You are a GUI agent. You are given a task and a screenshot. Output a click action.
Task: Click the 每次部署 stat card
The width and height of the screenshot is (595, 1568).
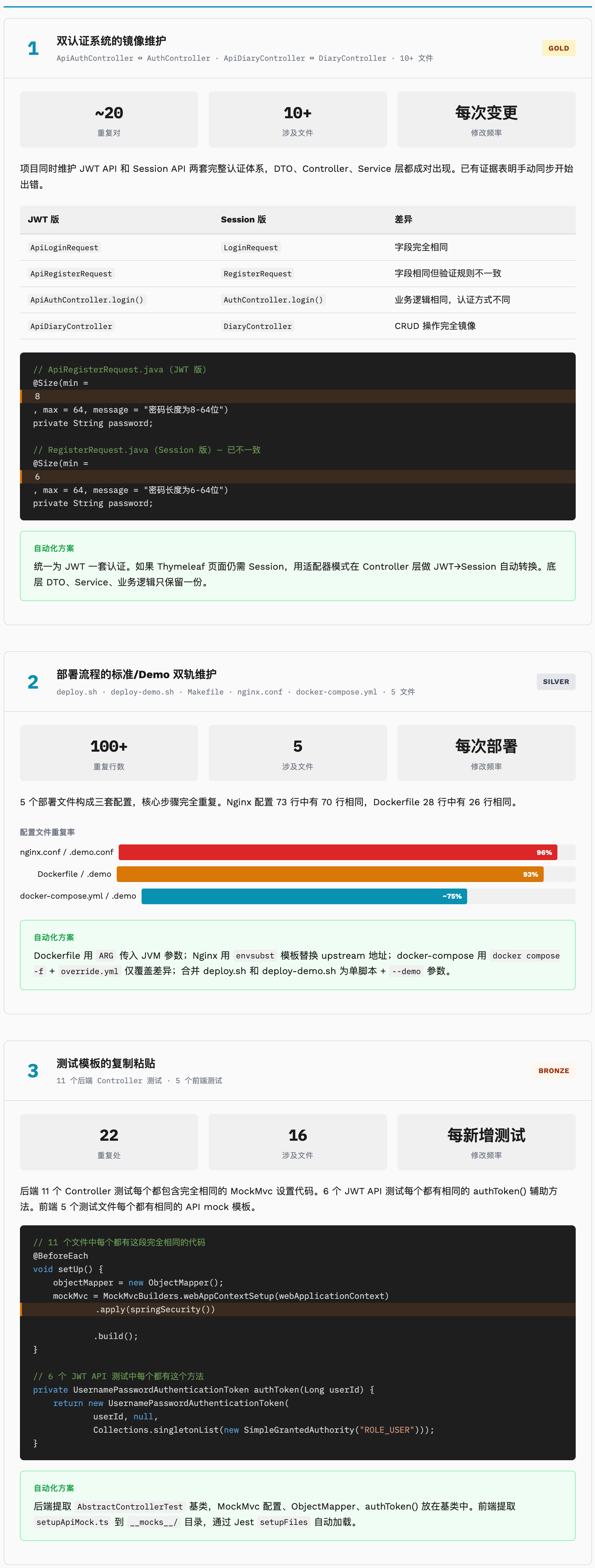coord(486,753)
